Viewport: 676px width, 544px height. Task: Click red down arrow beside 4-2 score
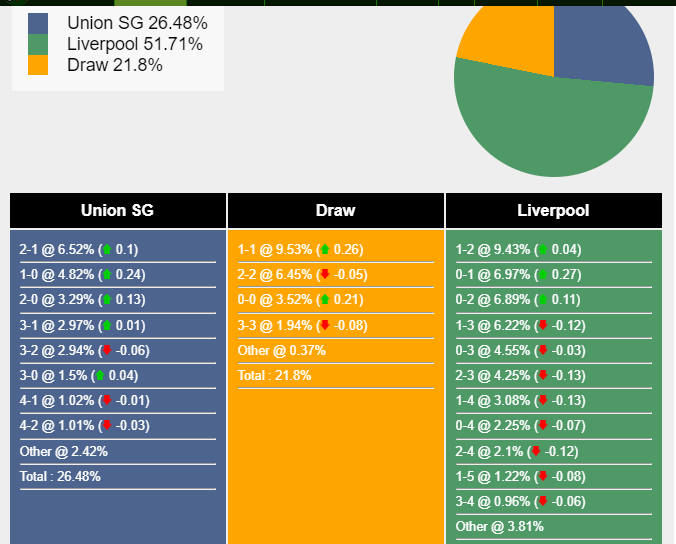point(107,427)
